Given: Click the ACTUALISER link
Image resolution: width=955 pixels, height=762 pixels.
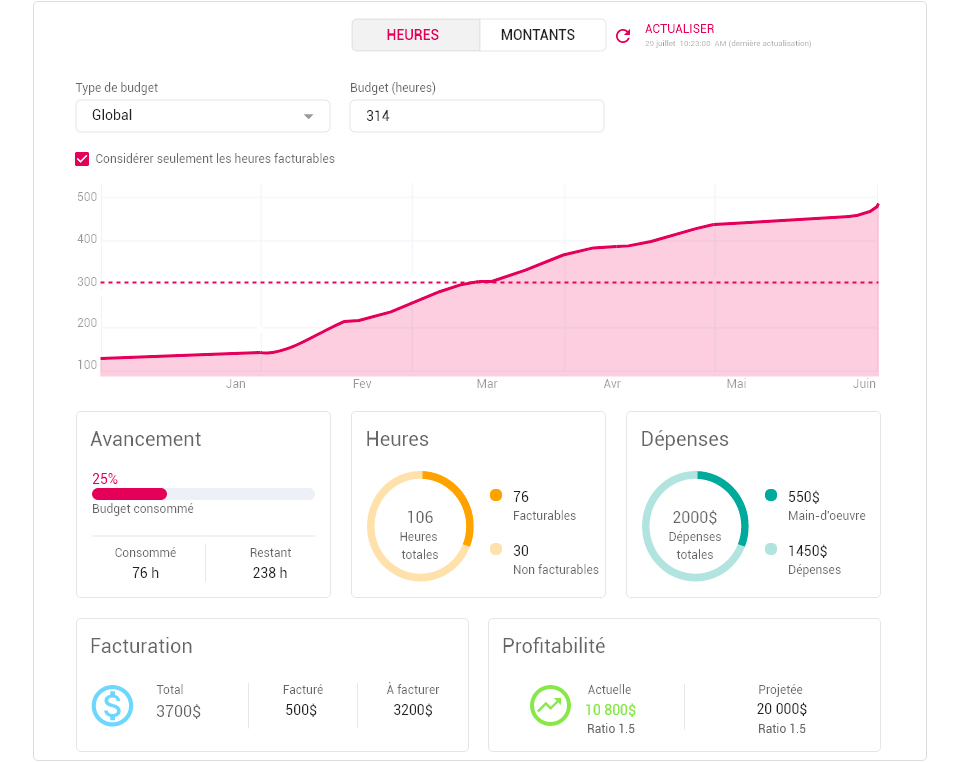Looking at the screenshot, I should point(680,29).
